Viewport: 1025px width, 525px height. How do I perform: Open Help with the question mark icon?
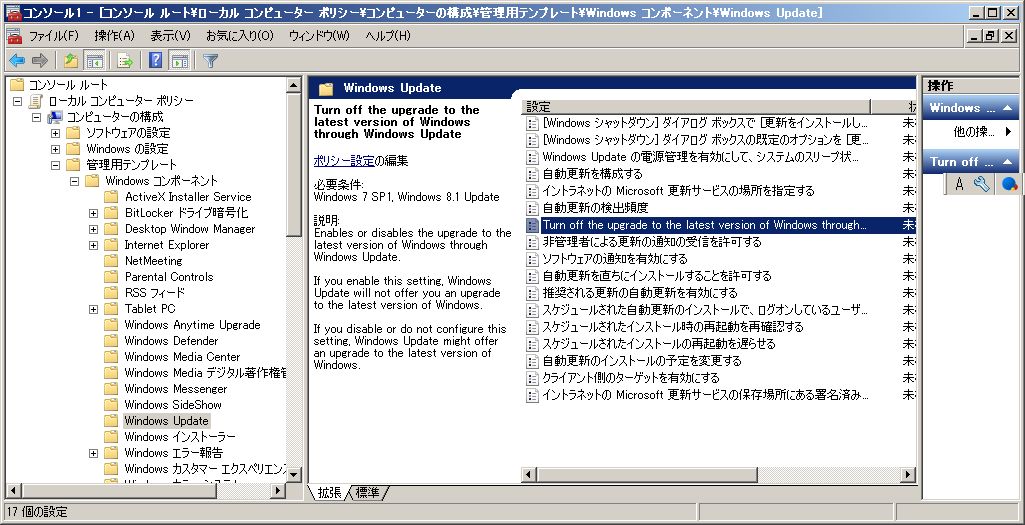pos(155,61)
